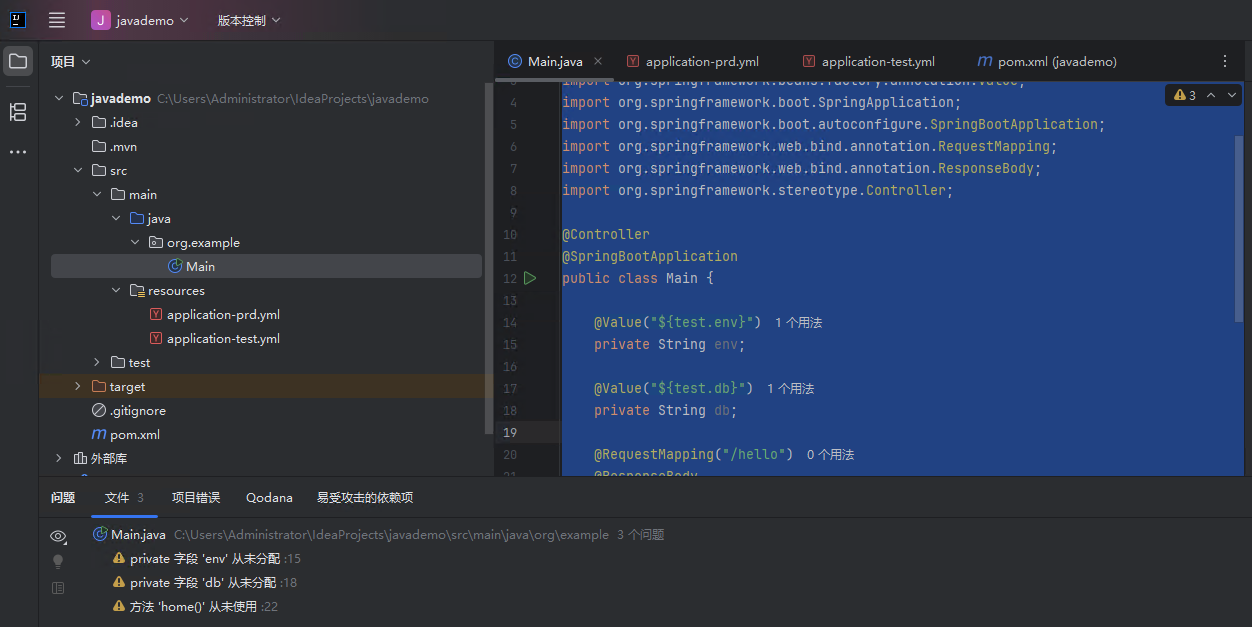Collapse the src folder

(x=78, y=171)
